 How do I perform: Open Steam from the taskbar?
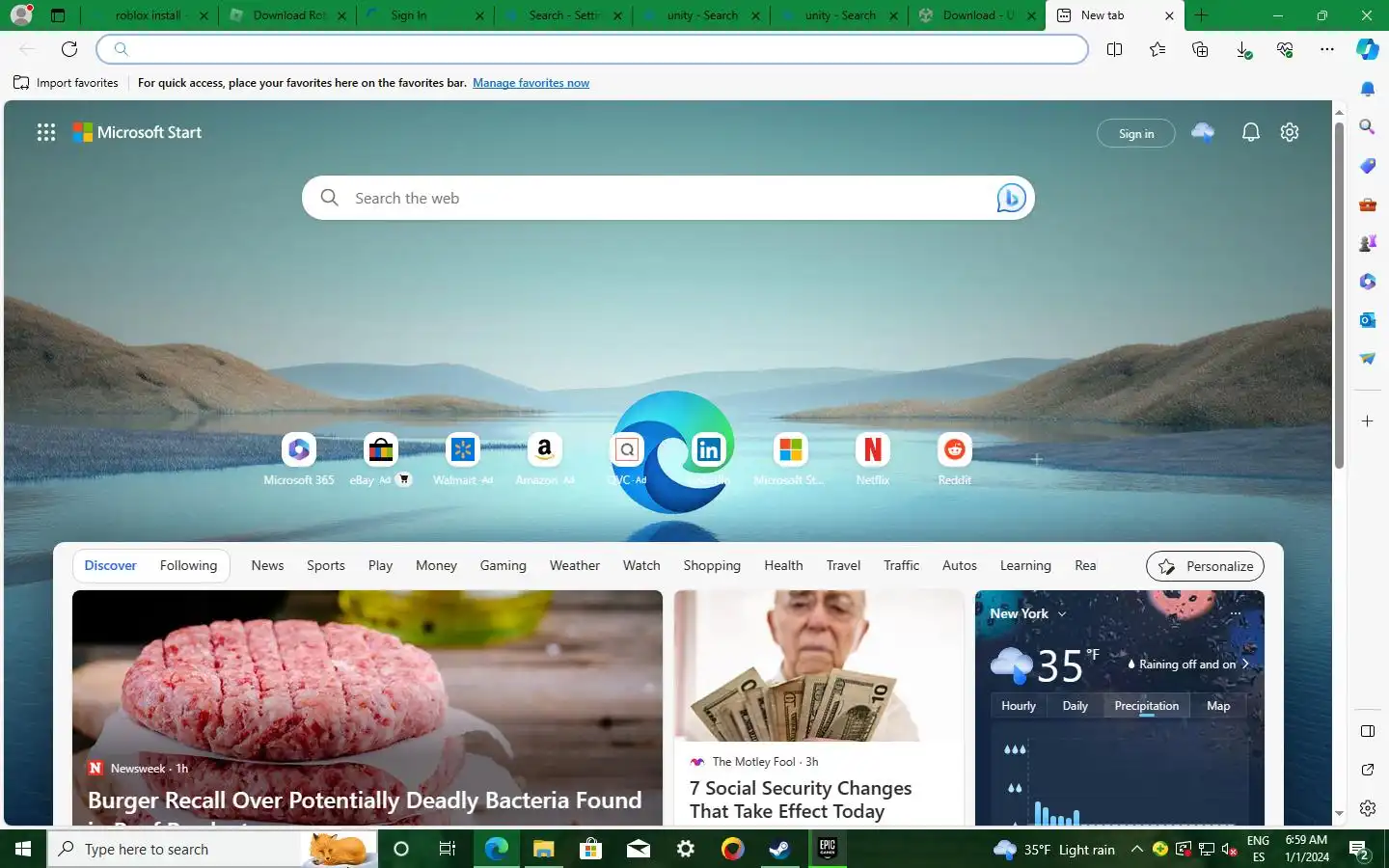(x=779, y=849)
